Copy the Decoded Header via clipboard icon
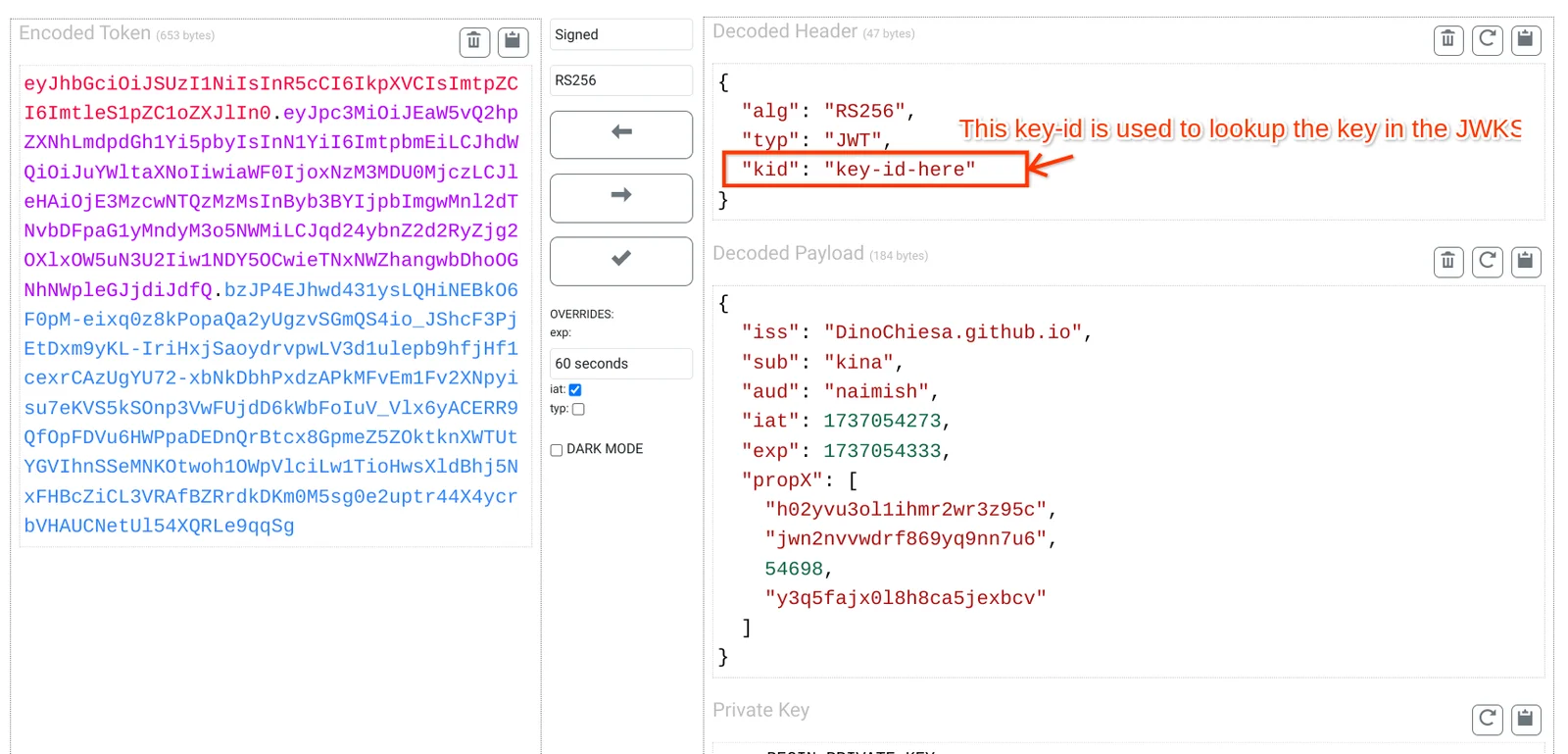 click(1526, 39)
